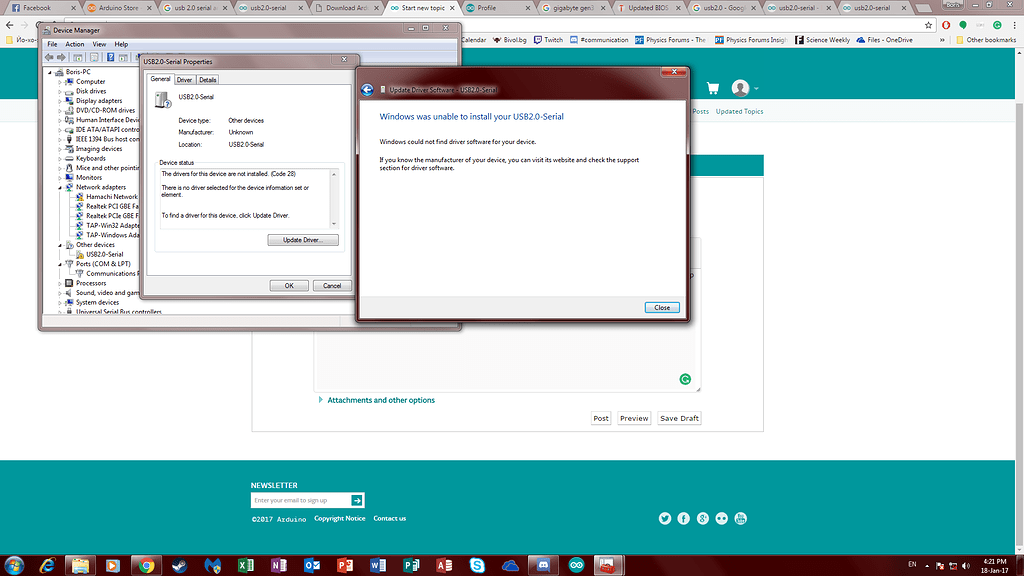Switch to the Driver tab in USB2.0-Serial Properties
Image resolution: width=1024 pixels, height=576 pixels.
pos(184,79)
